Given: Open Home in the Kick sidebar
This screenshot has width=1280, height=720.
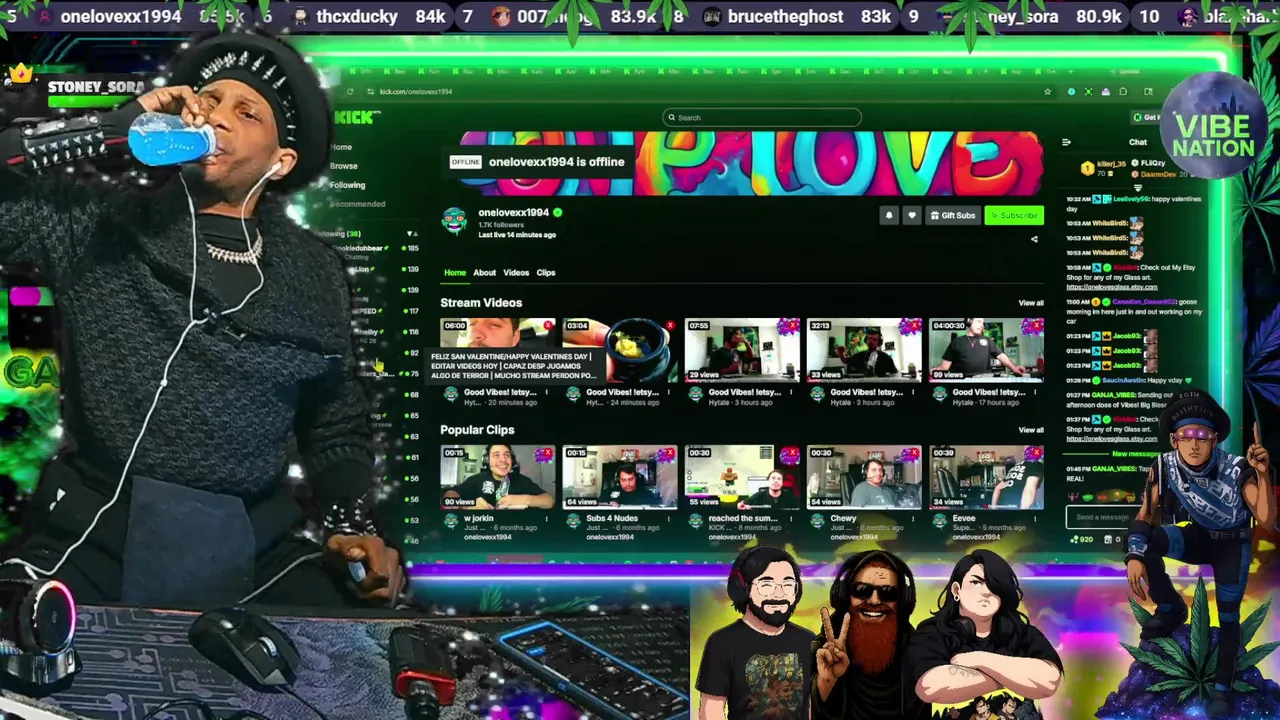Looking at the screenshot, I should point(341,147).
